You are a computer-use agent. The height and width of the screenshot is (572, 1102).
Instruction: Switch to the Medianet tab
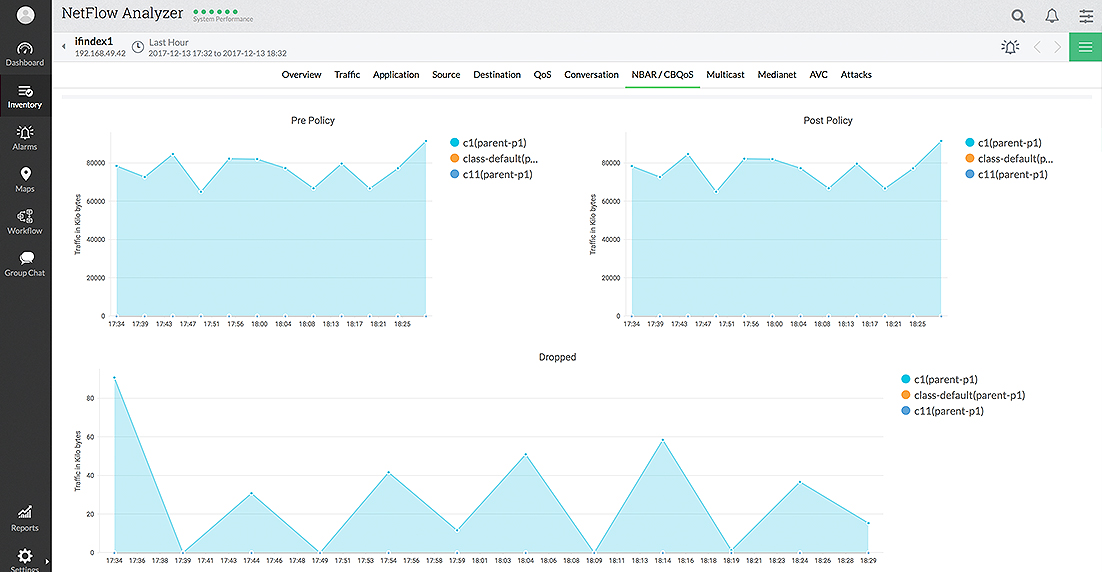(x=777, y=74)
